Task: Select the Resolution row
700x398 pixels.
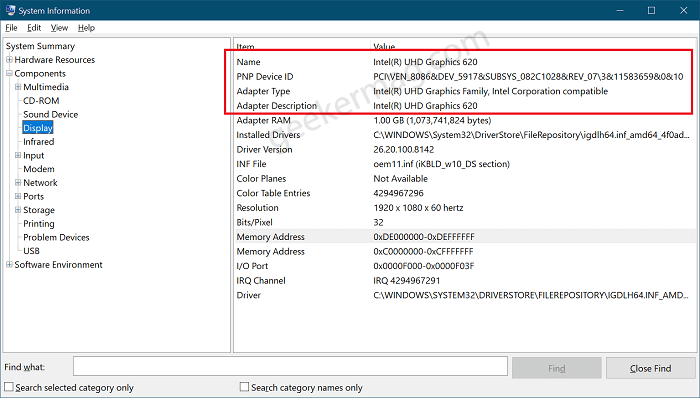Action: click(x=465, y=208)
